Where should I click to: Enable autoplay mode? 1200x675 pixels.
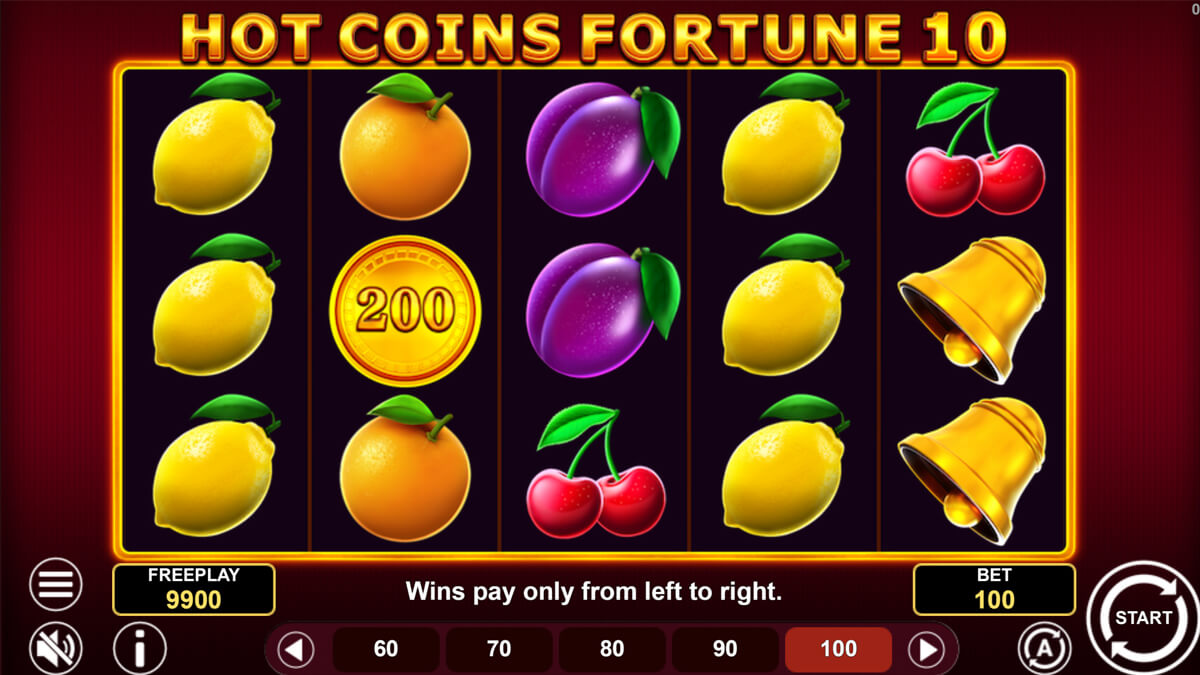click(1045, 649)
